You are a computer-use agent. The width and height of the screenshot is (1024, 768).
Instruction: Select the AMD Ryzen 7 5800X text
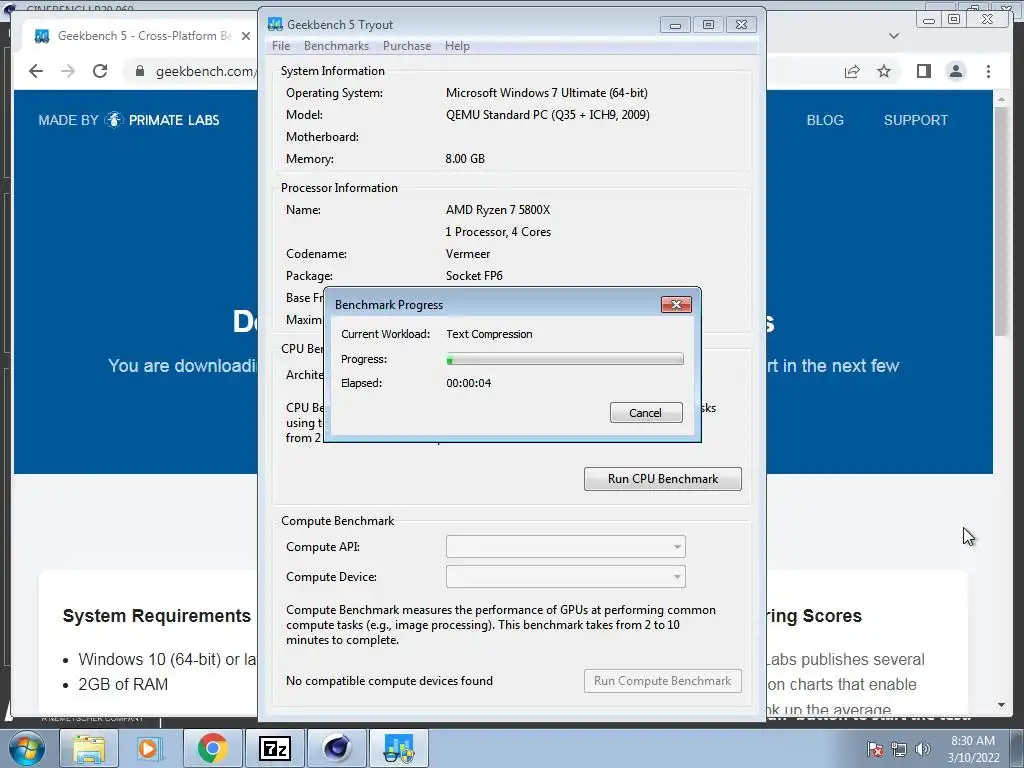(x=498, y=210)
